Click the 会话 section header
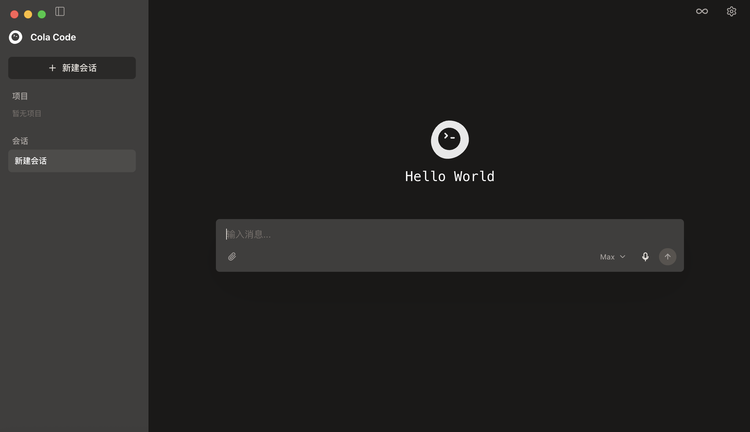750x432 pixels. coord(20,141)
